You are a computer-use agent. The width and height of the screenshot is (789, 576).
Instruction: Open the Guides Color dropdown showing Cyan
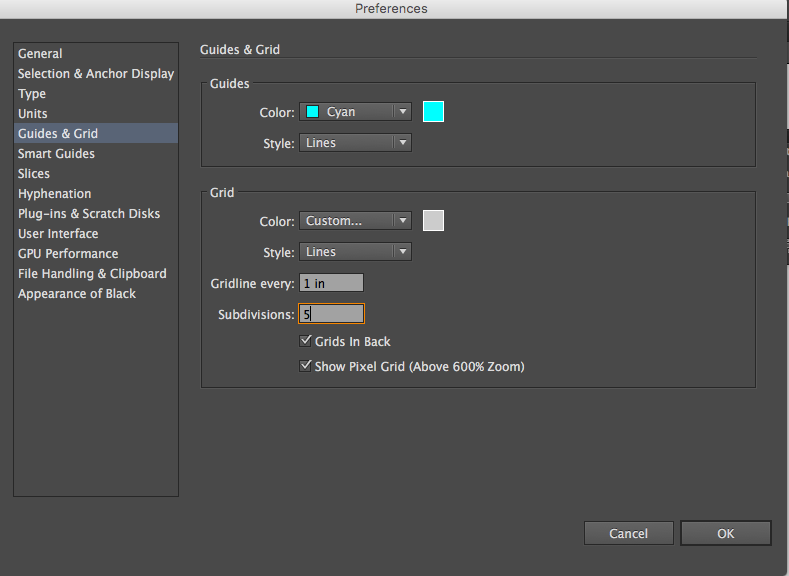[355, 112]
